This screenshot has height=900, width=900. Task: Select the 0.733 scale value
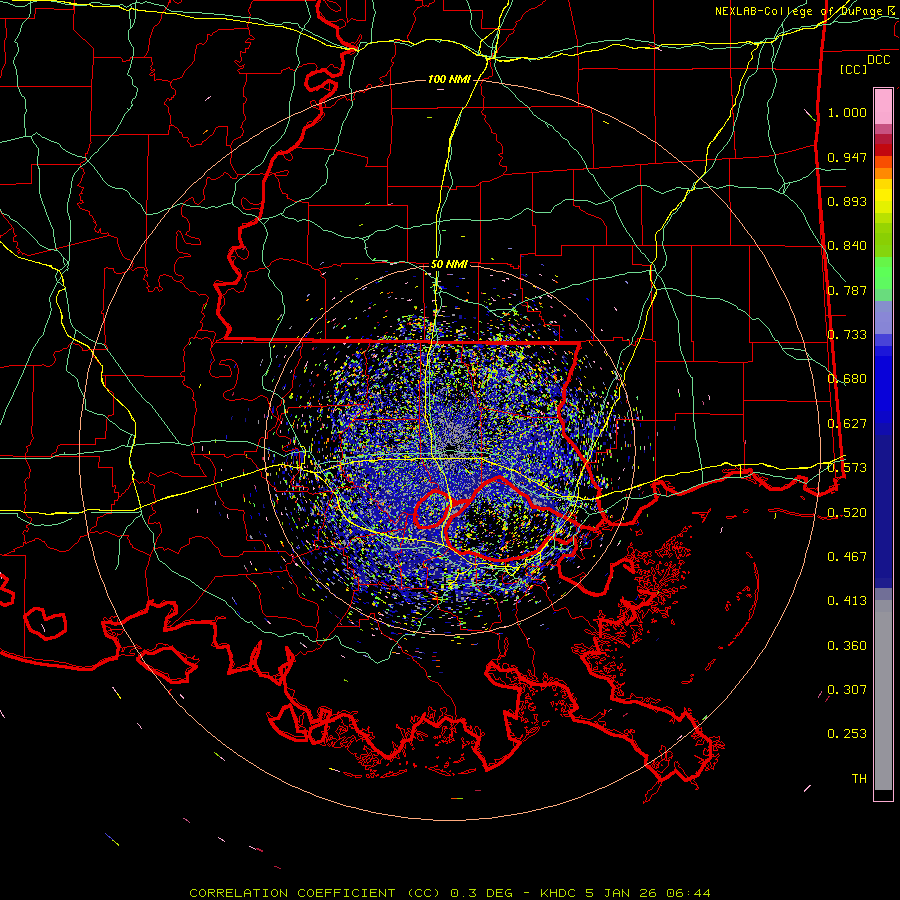click(847, 335)
